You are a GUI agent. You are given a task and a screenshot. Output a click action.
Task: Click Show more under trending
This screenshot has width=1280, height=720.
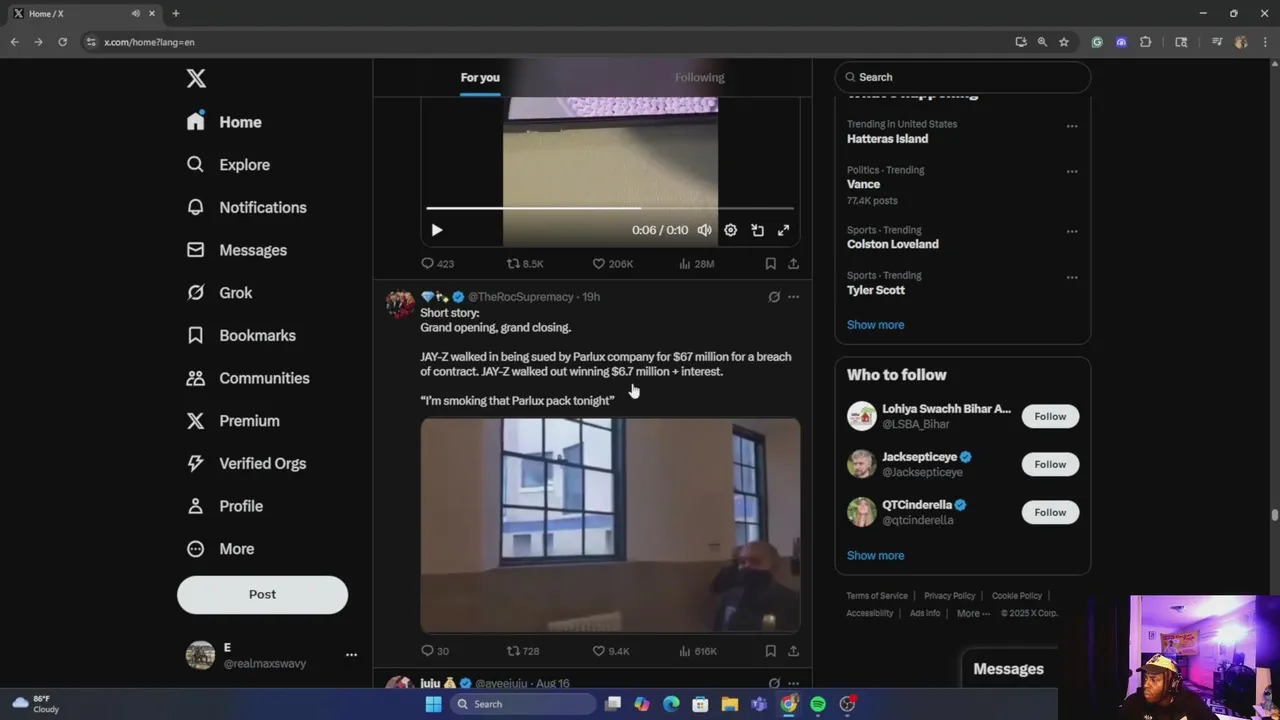[875, 325]
